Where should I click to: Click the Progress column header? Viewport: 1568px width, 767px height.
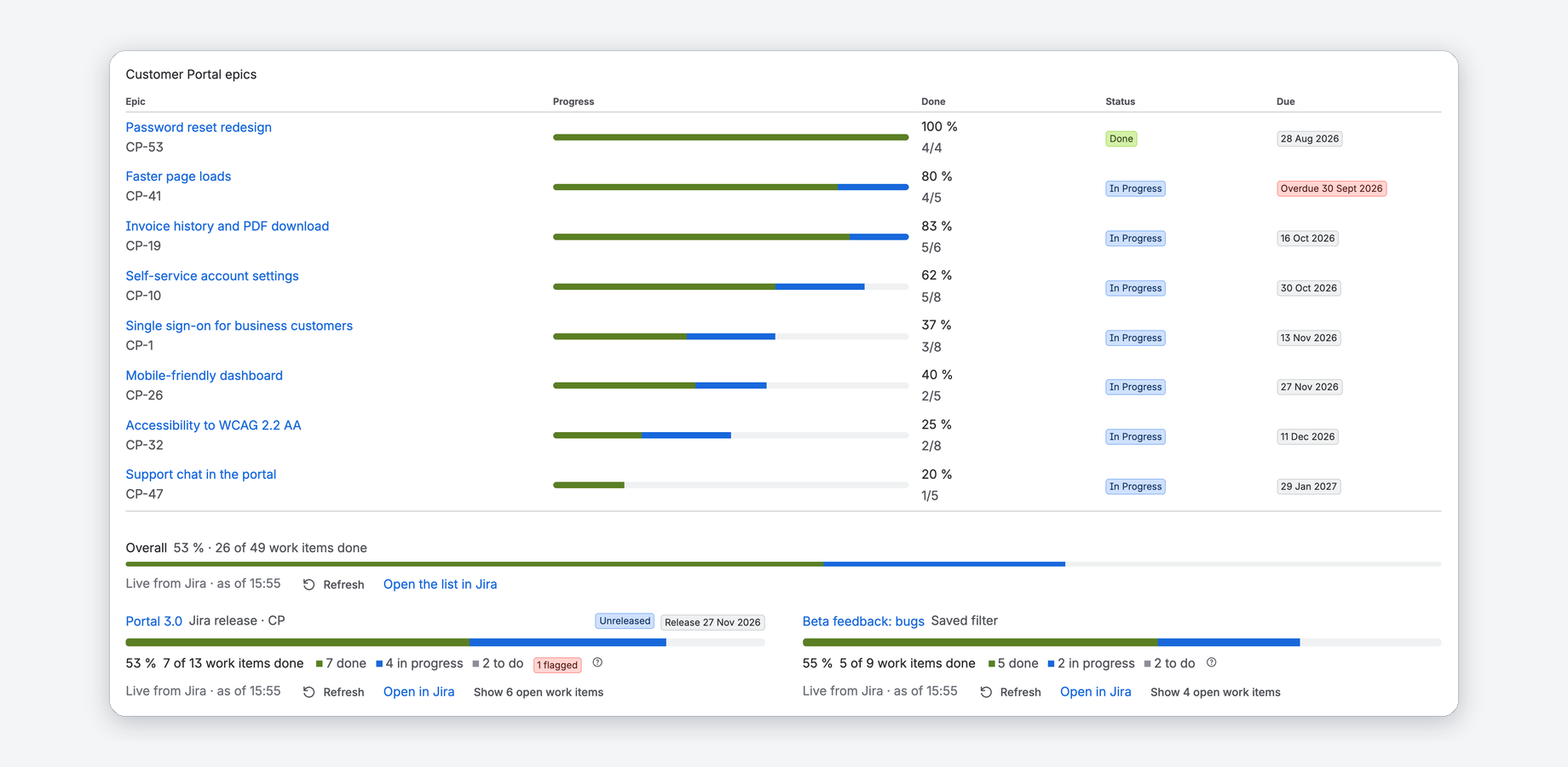pos(574,101)
